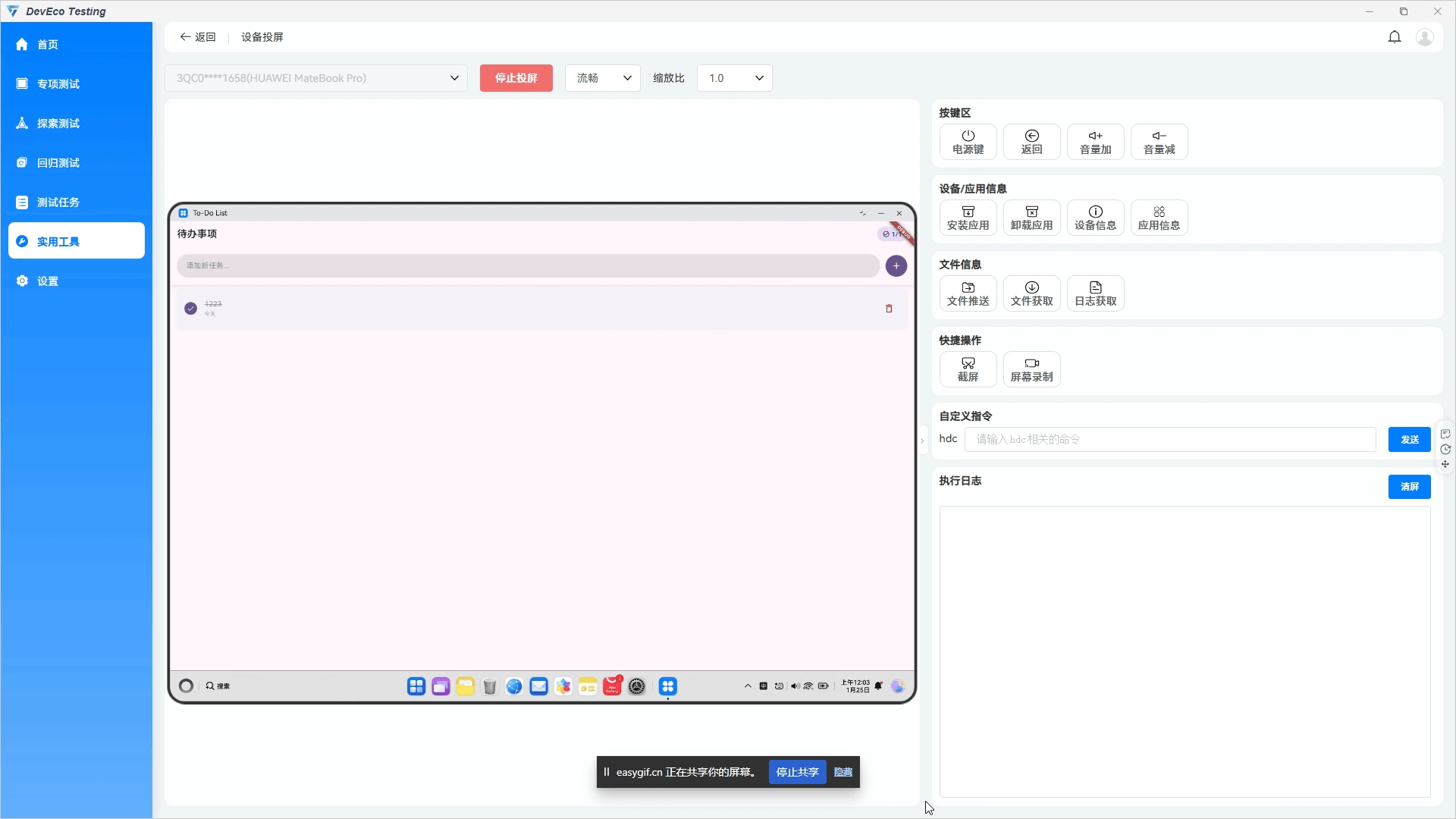
Task: Go to 回归测试 sidebar item
Action: (58, 163)
